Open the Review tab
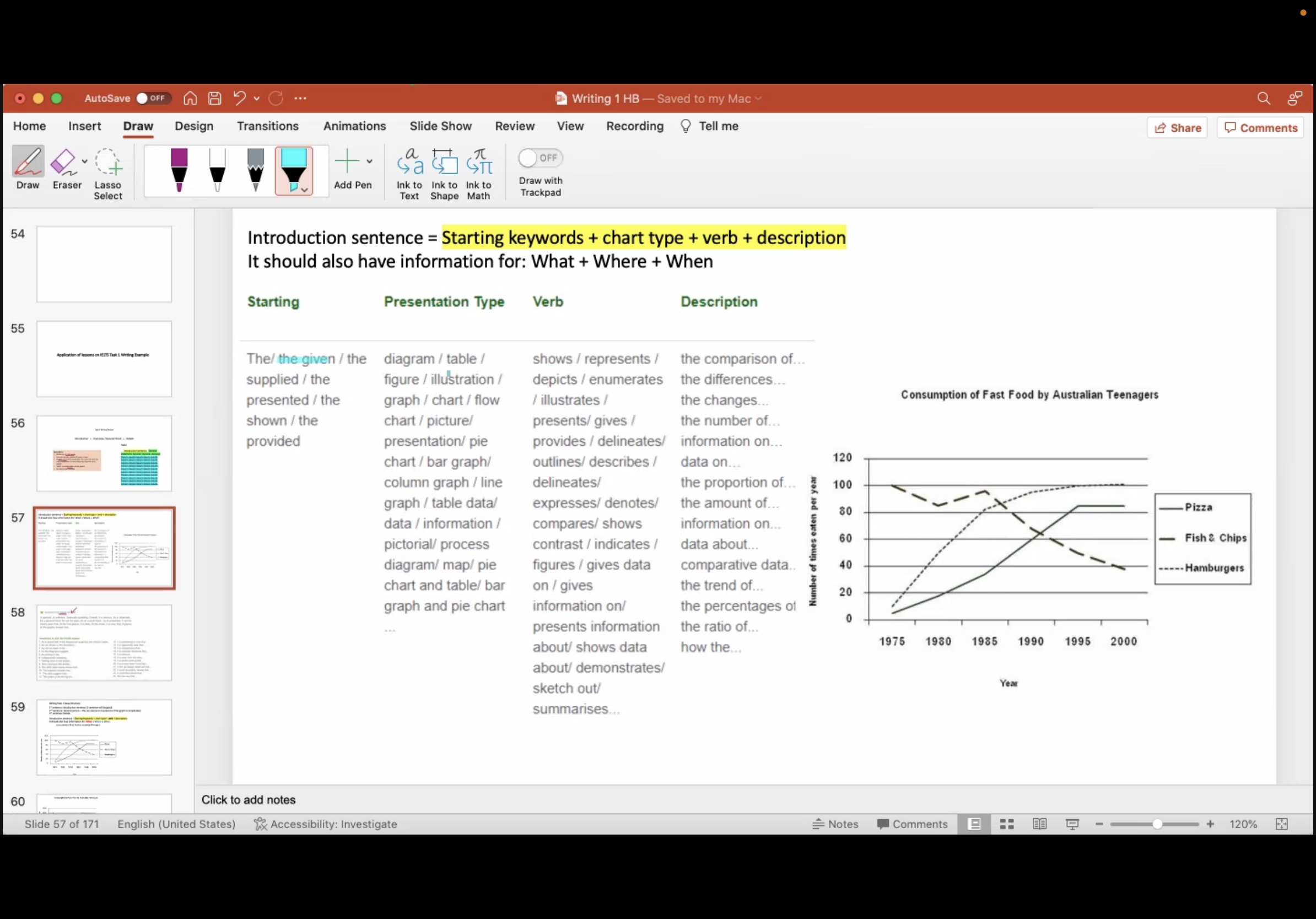 tap(515, 126)
